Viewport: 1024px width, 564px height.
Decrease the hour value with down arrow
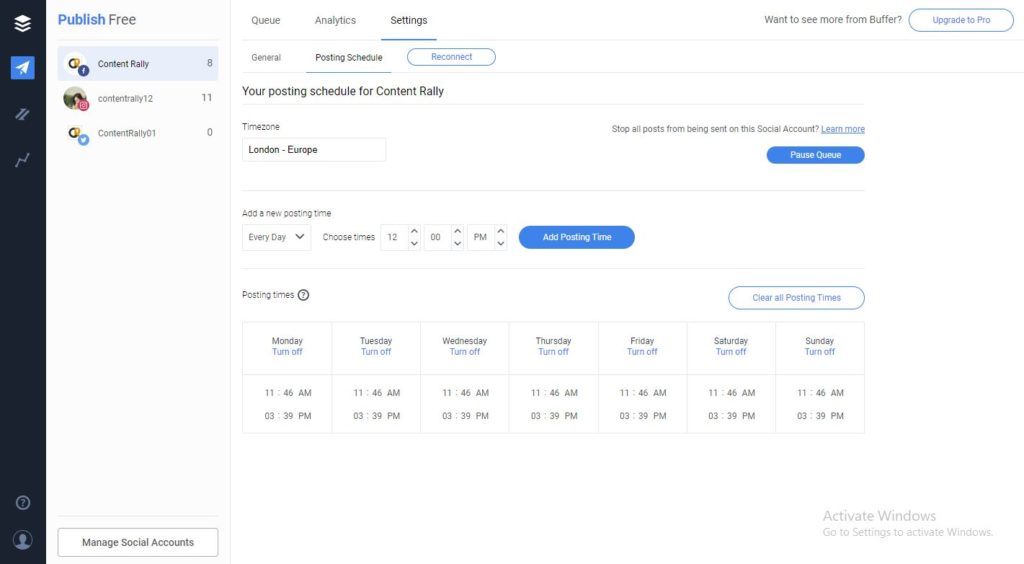tap(414, 243)
